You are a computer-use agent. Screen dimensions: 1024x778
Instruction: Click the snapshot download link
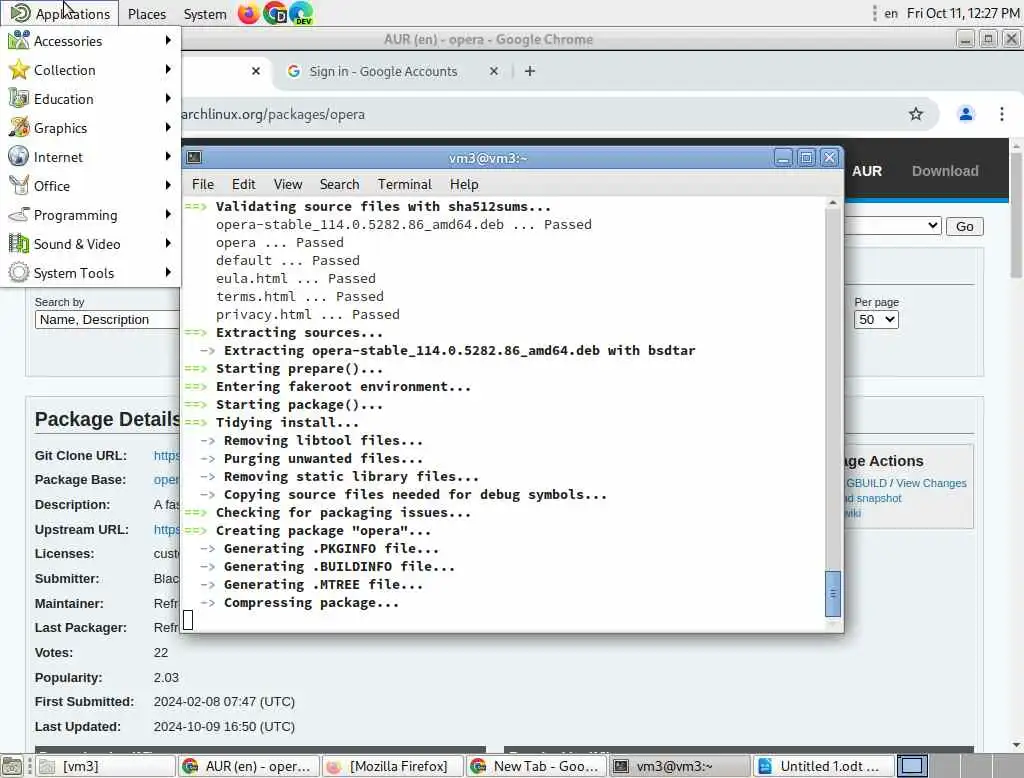click(873, 498)
